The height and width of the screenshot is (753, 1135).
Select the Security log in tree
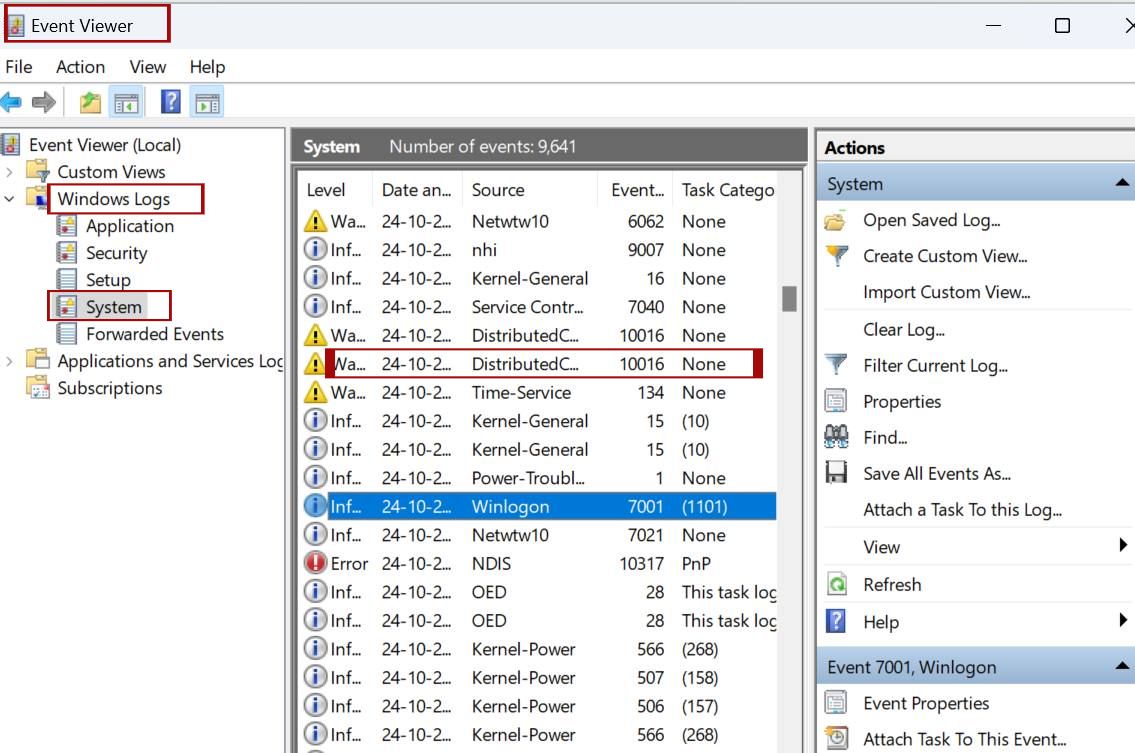click(x=116, y=253)
